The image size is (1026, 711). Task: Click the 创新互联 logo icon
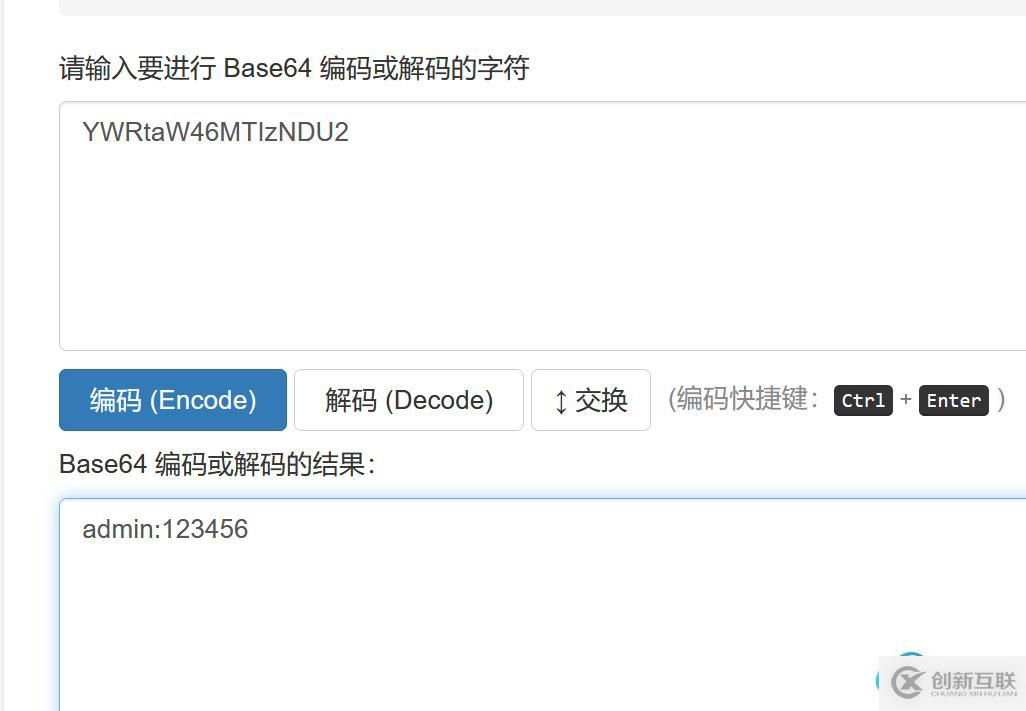click(908, 683)
